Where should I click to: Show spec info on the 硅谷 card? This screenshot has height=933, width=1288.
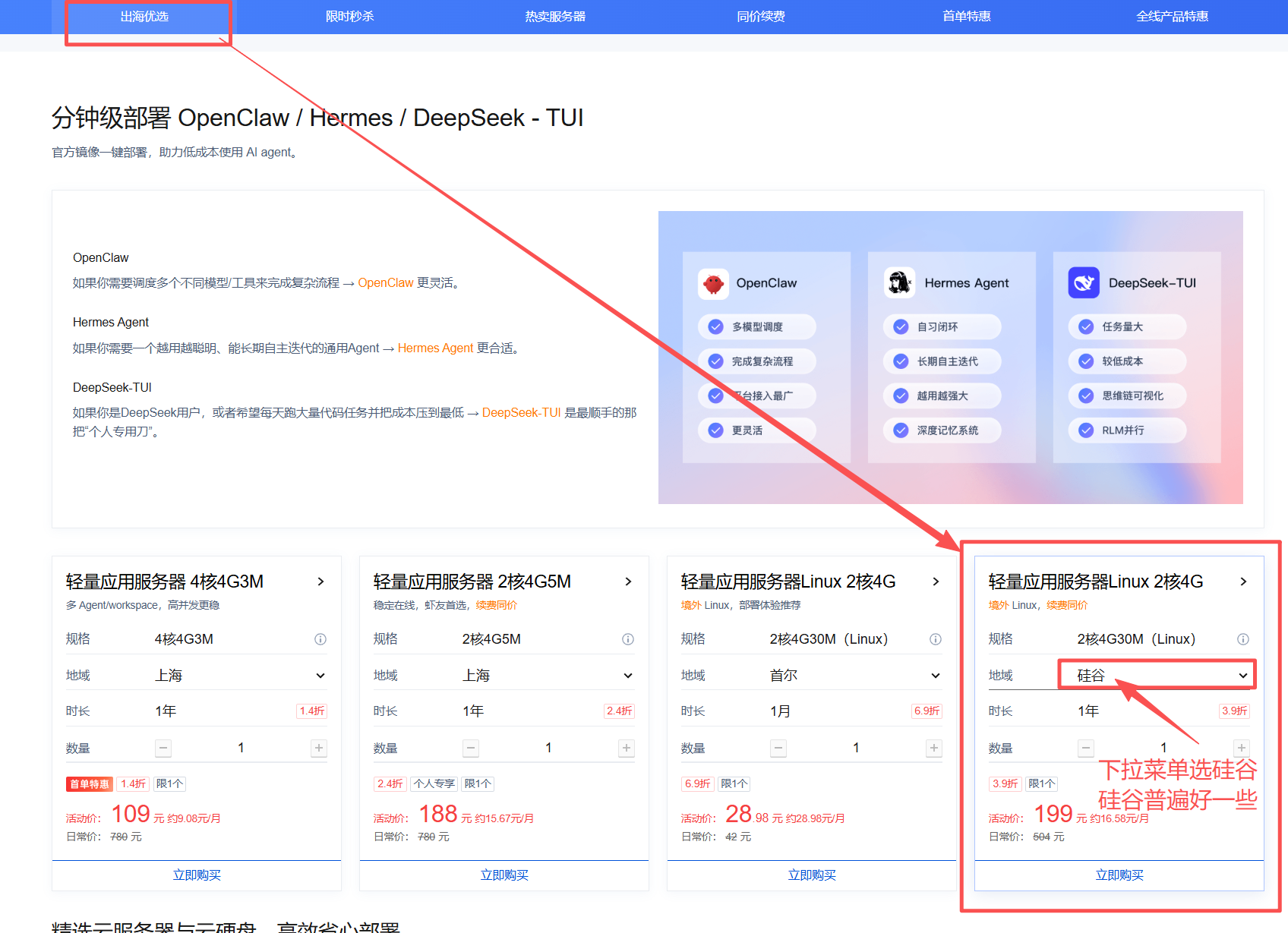pos(1243,639)
